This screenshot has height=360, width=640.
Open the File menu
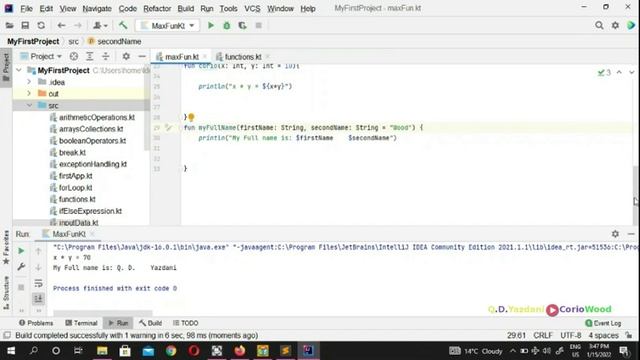click(27, 8)
